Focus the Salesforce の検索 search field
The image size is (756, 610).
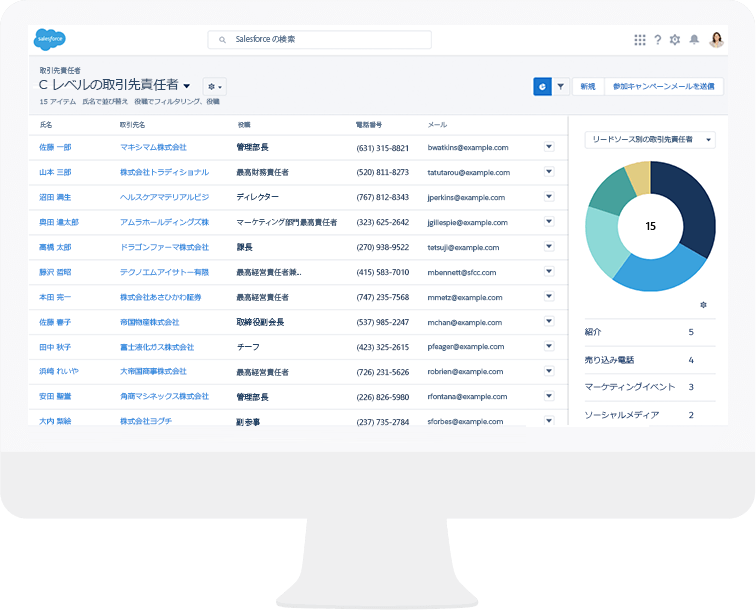320,40
